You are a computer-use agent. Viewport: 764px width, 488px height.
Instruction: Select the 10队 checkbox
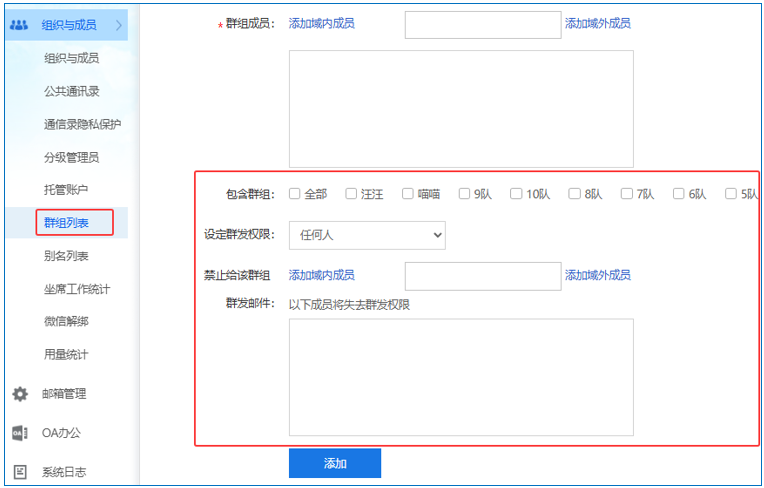pos(516,194)
